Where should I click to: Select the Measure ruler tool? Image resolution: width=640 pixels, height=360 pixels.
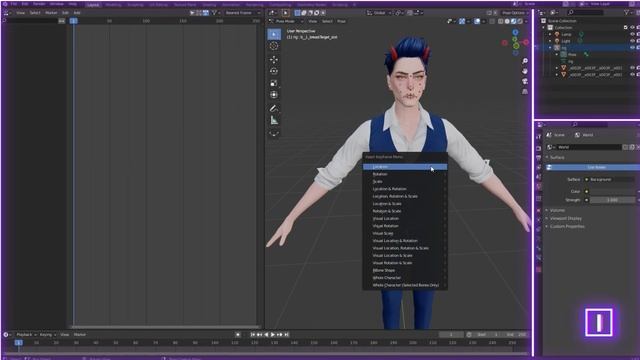click(274, 120)
